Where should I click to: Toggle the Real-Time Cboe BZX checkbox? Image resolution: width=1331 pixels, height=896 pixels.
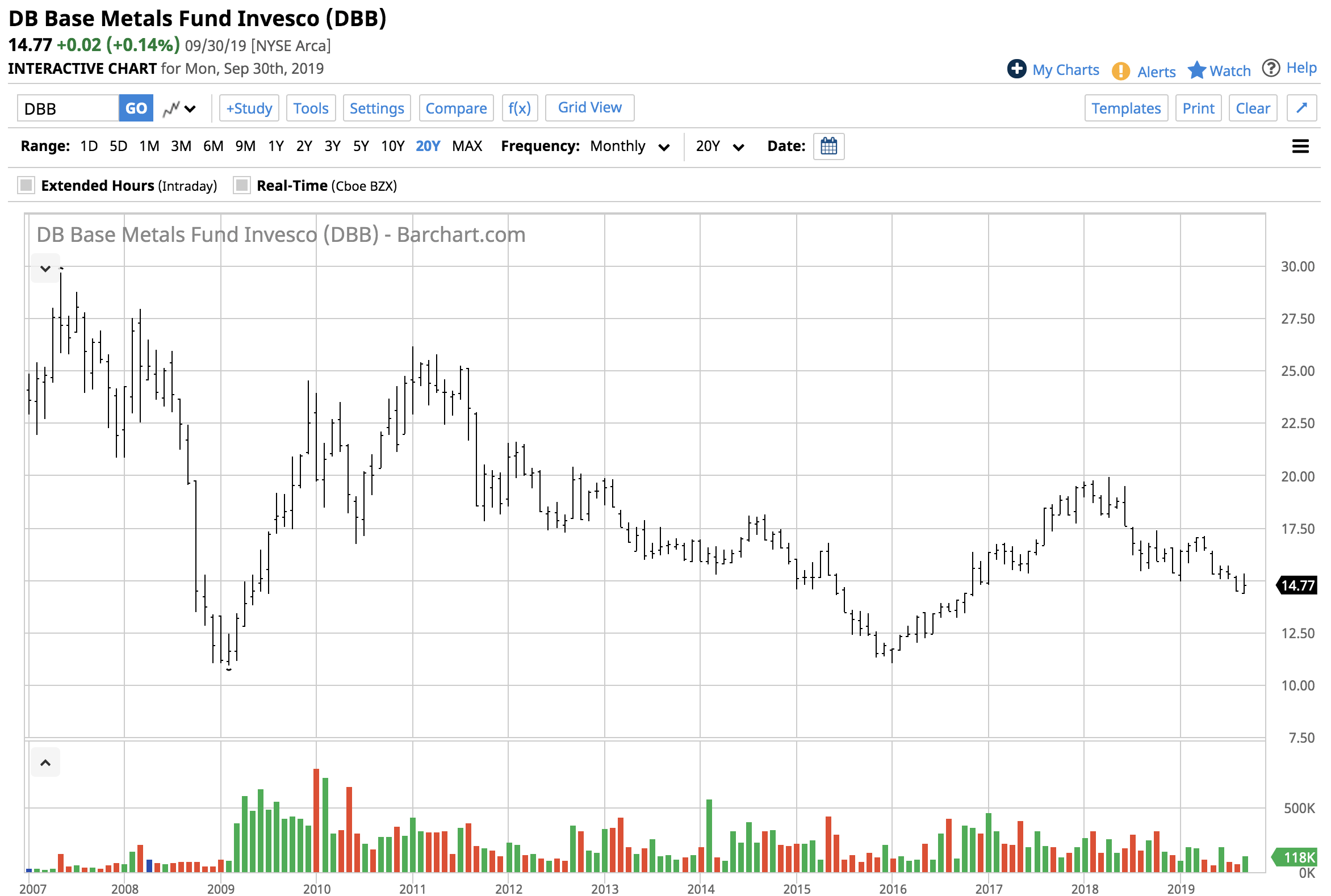coord(242,185)
